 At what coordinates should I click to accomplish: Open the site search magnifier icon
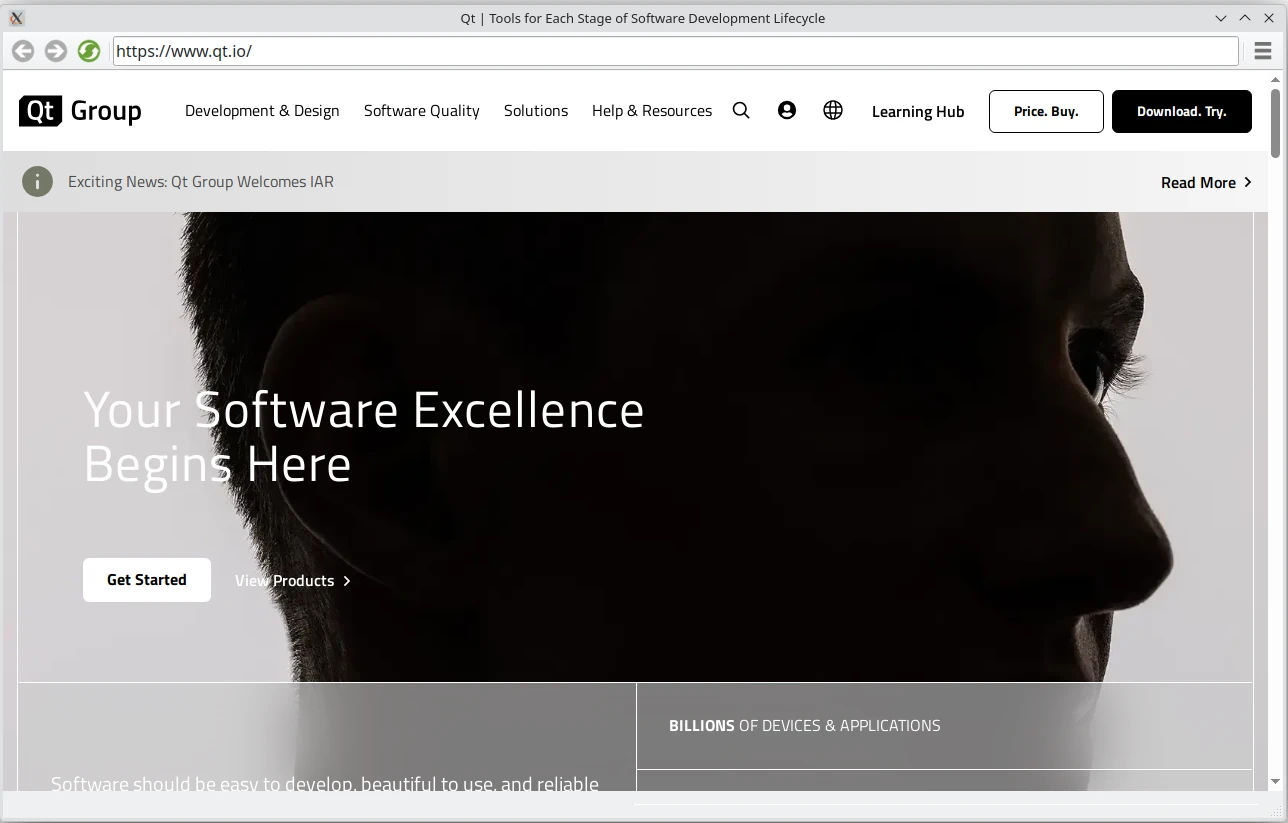click(x=741, y=111)
